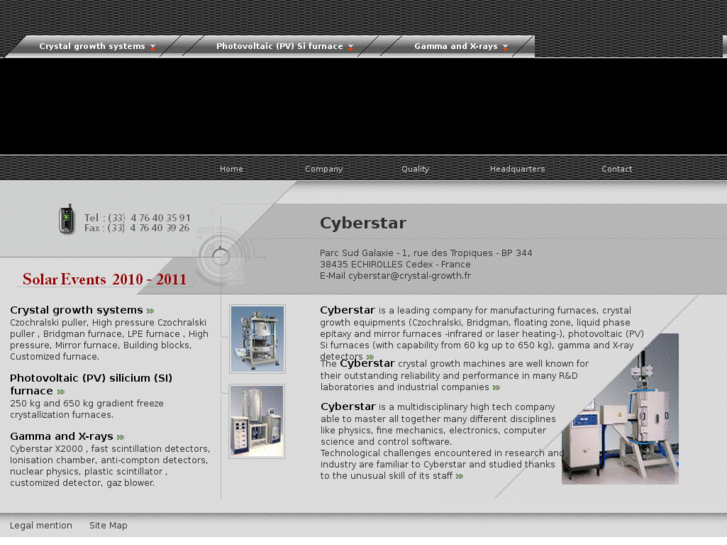The height and width of the screenshot is (545, 727).
Task: Open the photovoltaic furnace thumbnail
Action: click(x=257, y=421)
